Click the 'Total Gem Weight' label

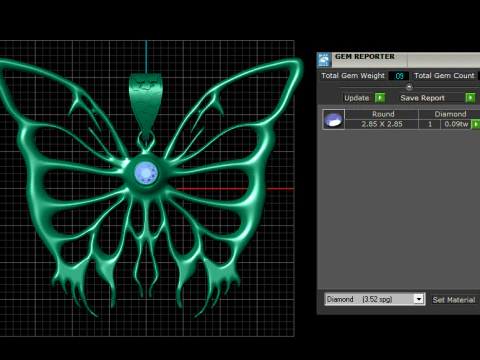tap(353, 76)
